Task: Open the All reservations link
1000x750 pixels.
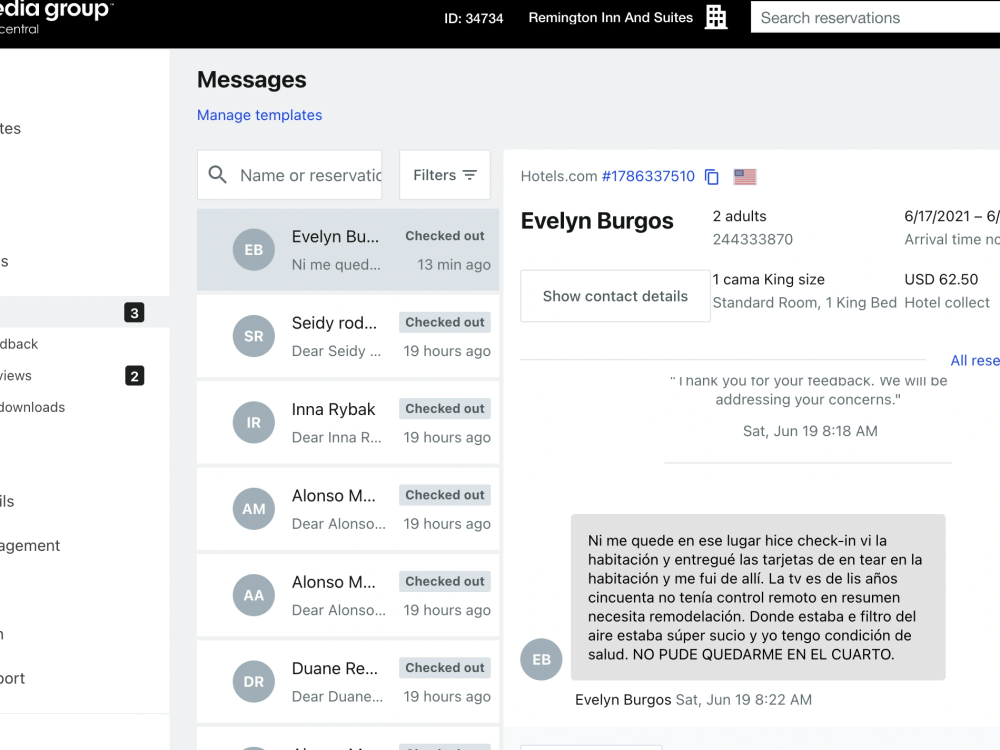Action: [974, 360]
